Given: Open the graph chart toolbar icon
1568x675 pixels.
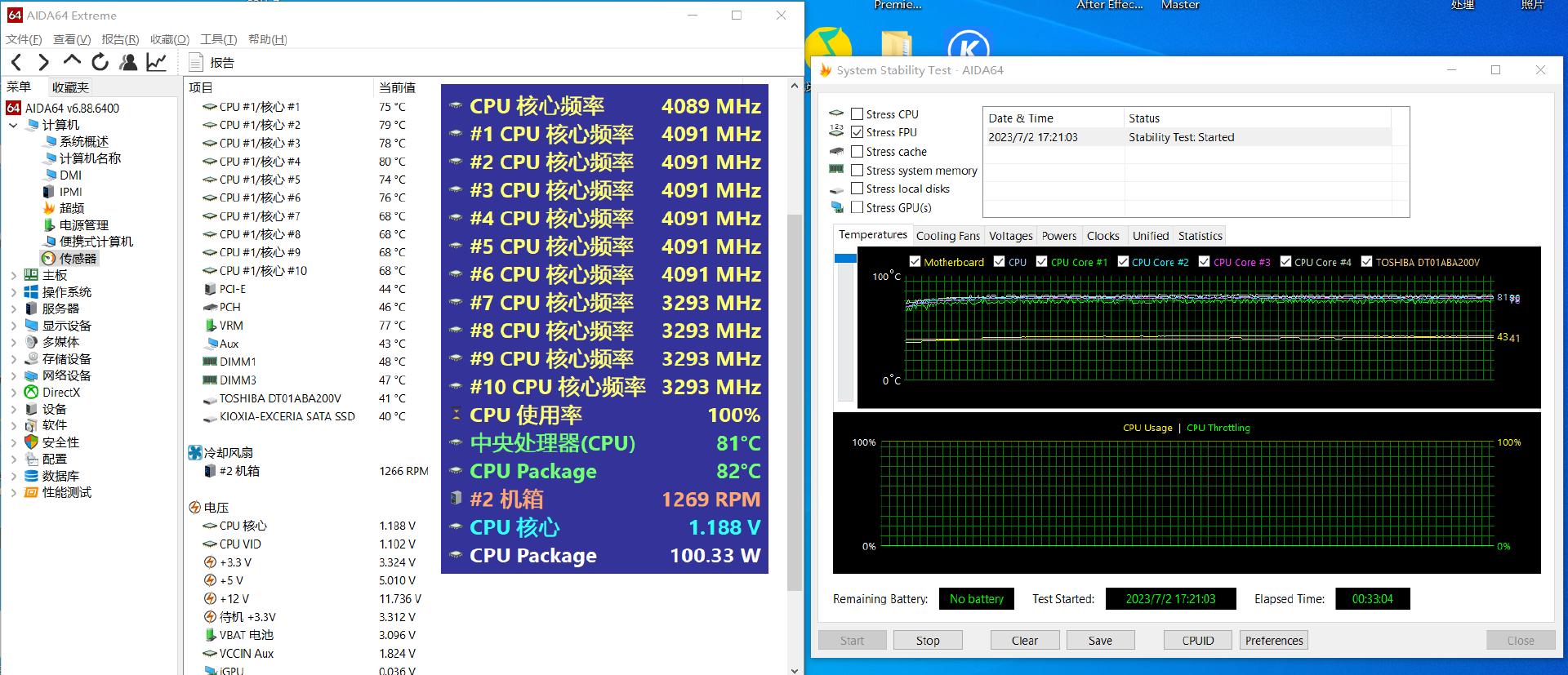Looking at the screenshot, I should (x=156, y=62).
